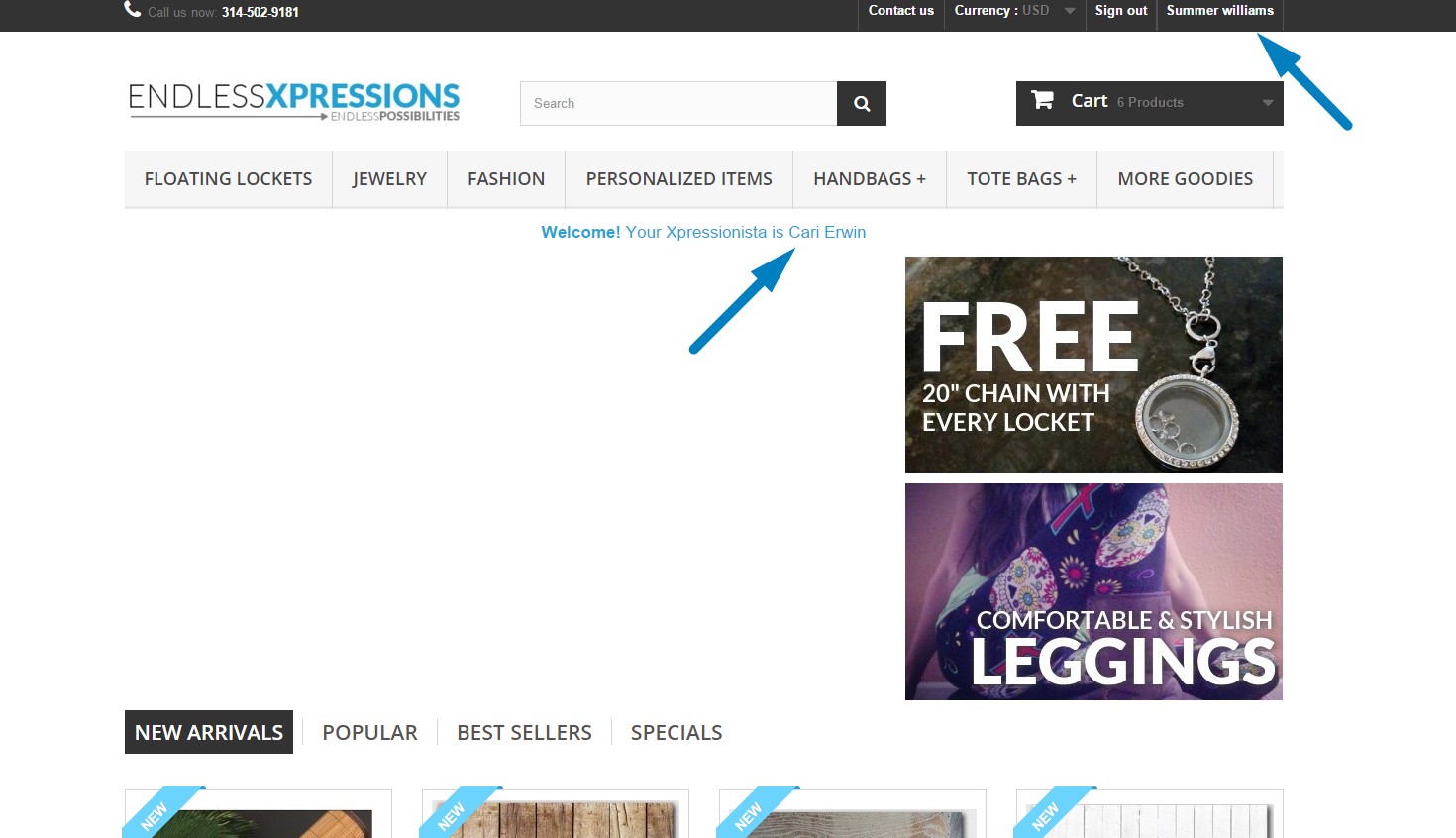1456x838 pixels.
Task: Open the Handbags + menu
Action: coord(870,179)
